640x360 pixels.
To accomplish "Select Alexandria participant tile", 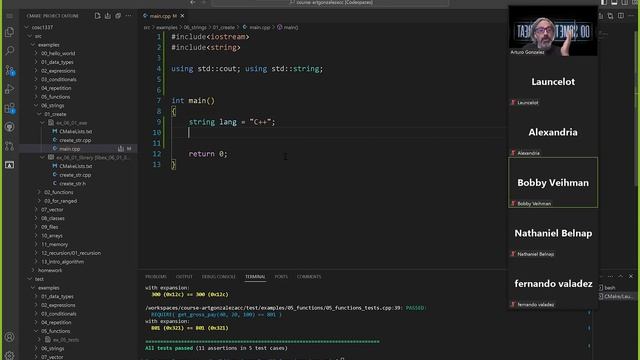I will click(x=553, y=132).
